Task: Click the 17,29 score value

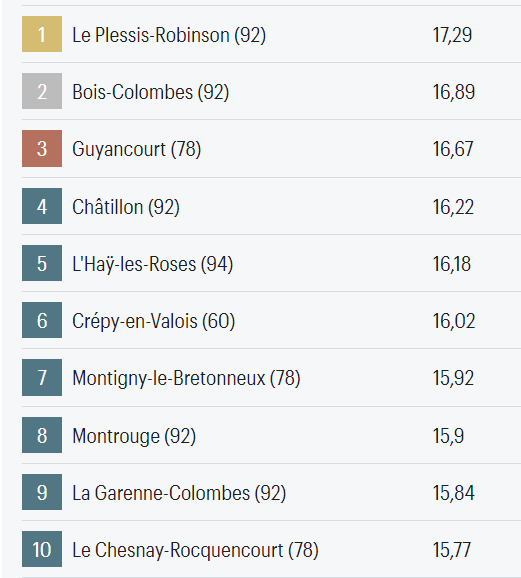Action: [452, 35]
